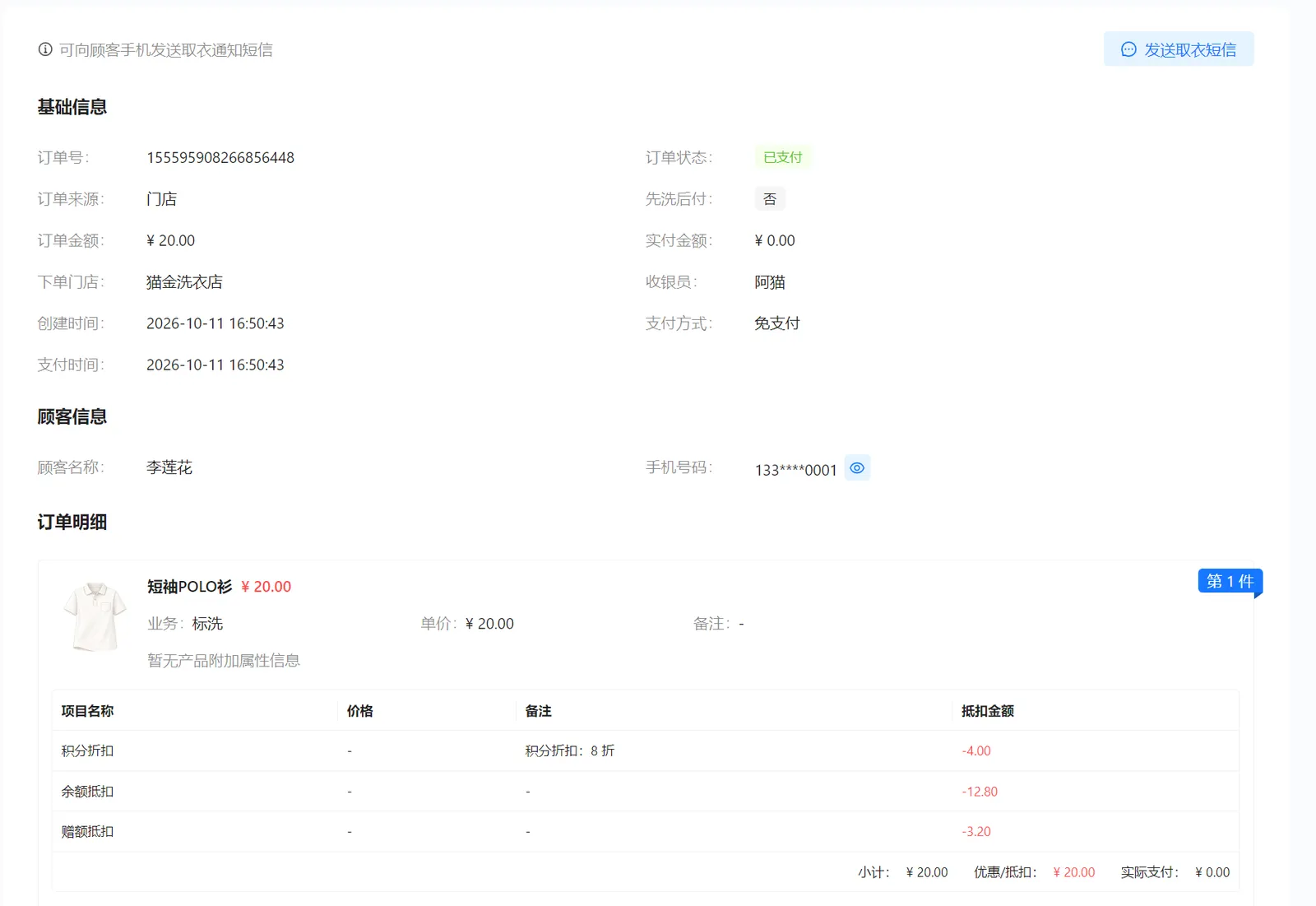
Task: Click the 已支付 status tag
Action: [x=782, y=157]
